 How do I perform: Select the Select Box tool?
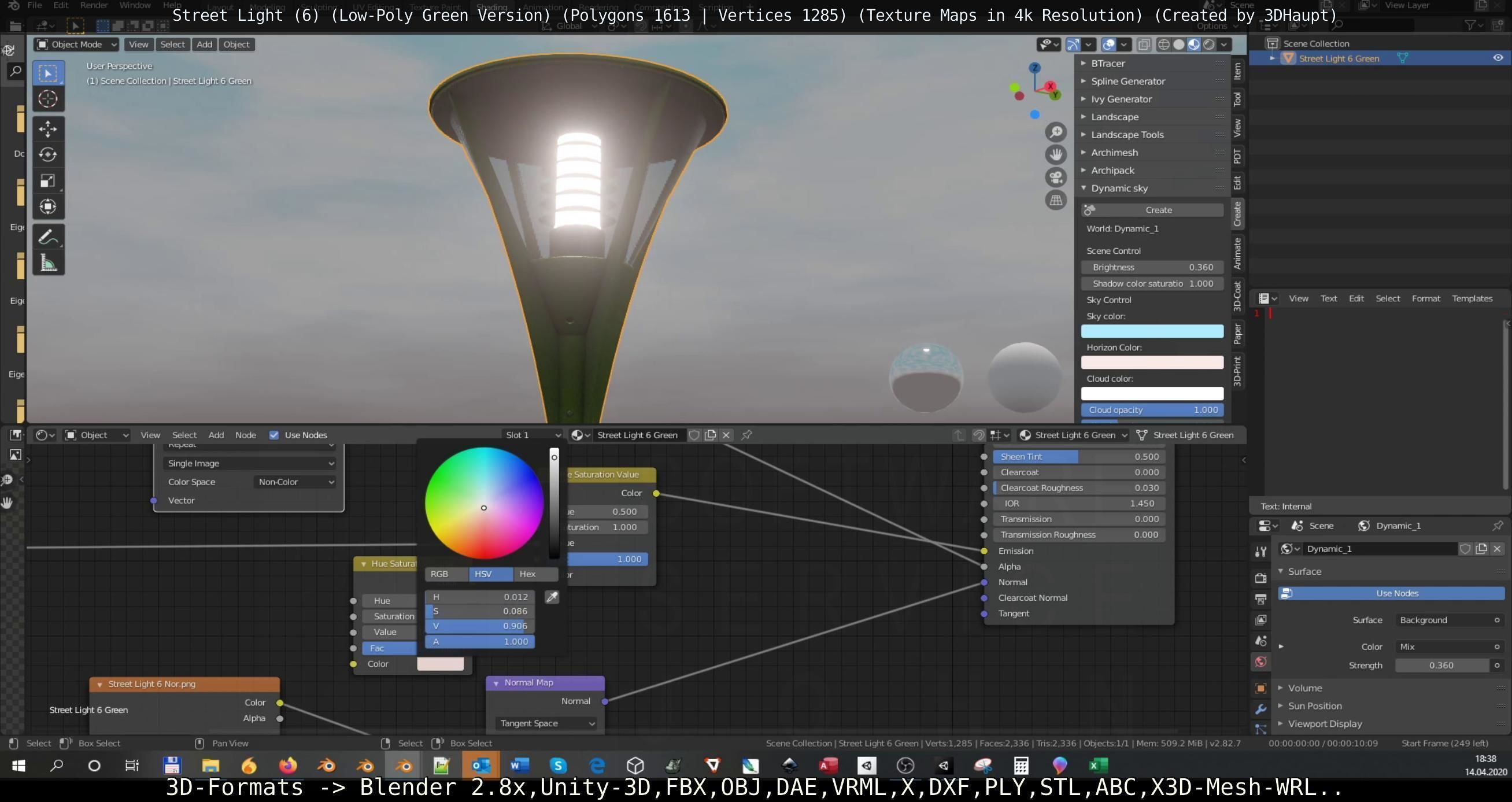tap(48, 73)
